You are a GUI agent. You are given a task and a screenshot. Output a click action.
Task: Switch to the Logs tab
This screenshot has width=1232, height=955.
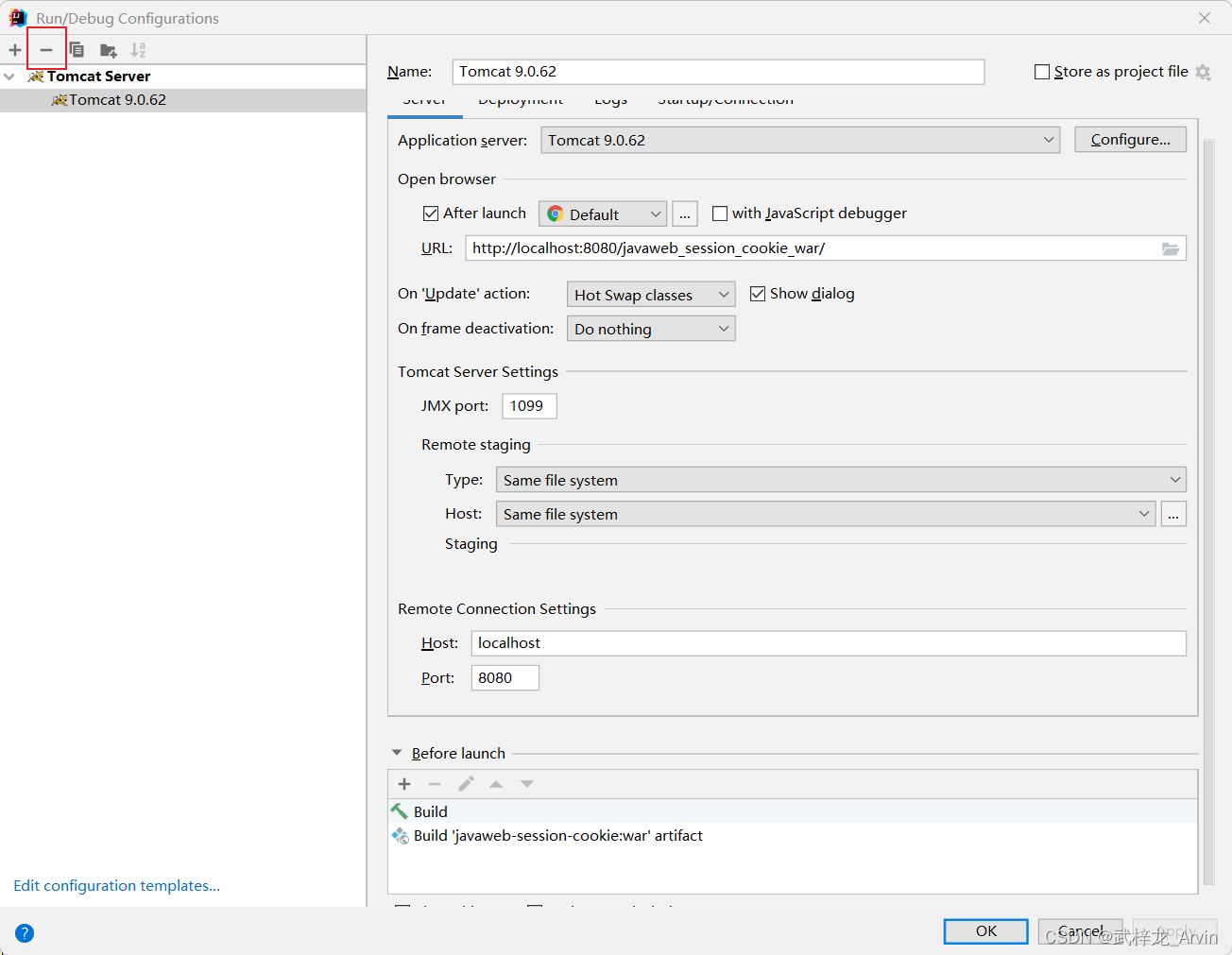point(610,102)
